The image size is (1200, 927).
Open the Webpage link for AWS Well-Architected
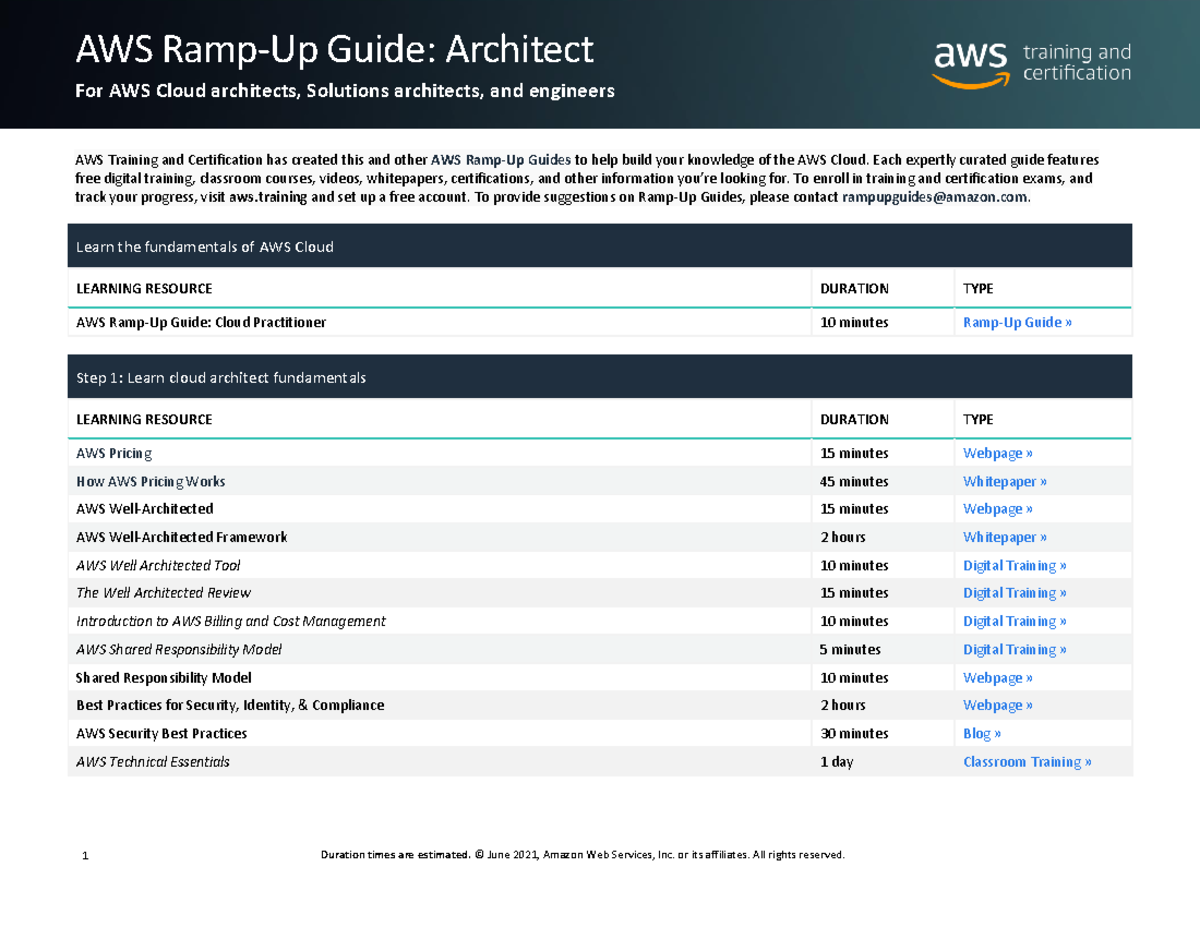coord(997,508)
